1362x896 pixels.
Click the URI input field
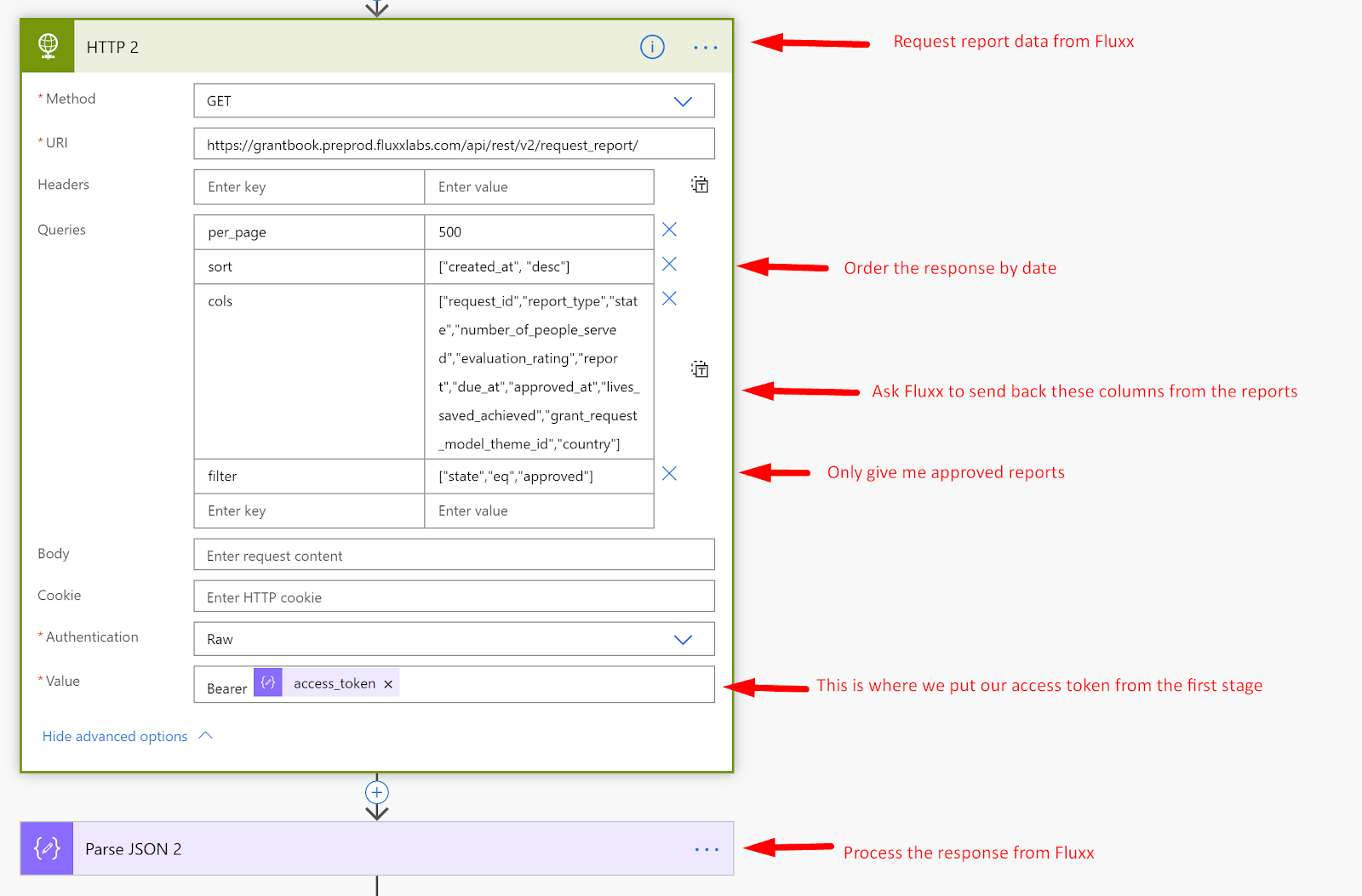pyautogui.click(x=454, y=144)
